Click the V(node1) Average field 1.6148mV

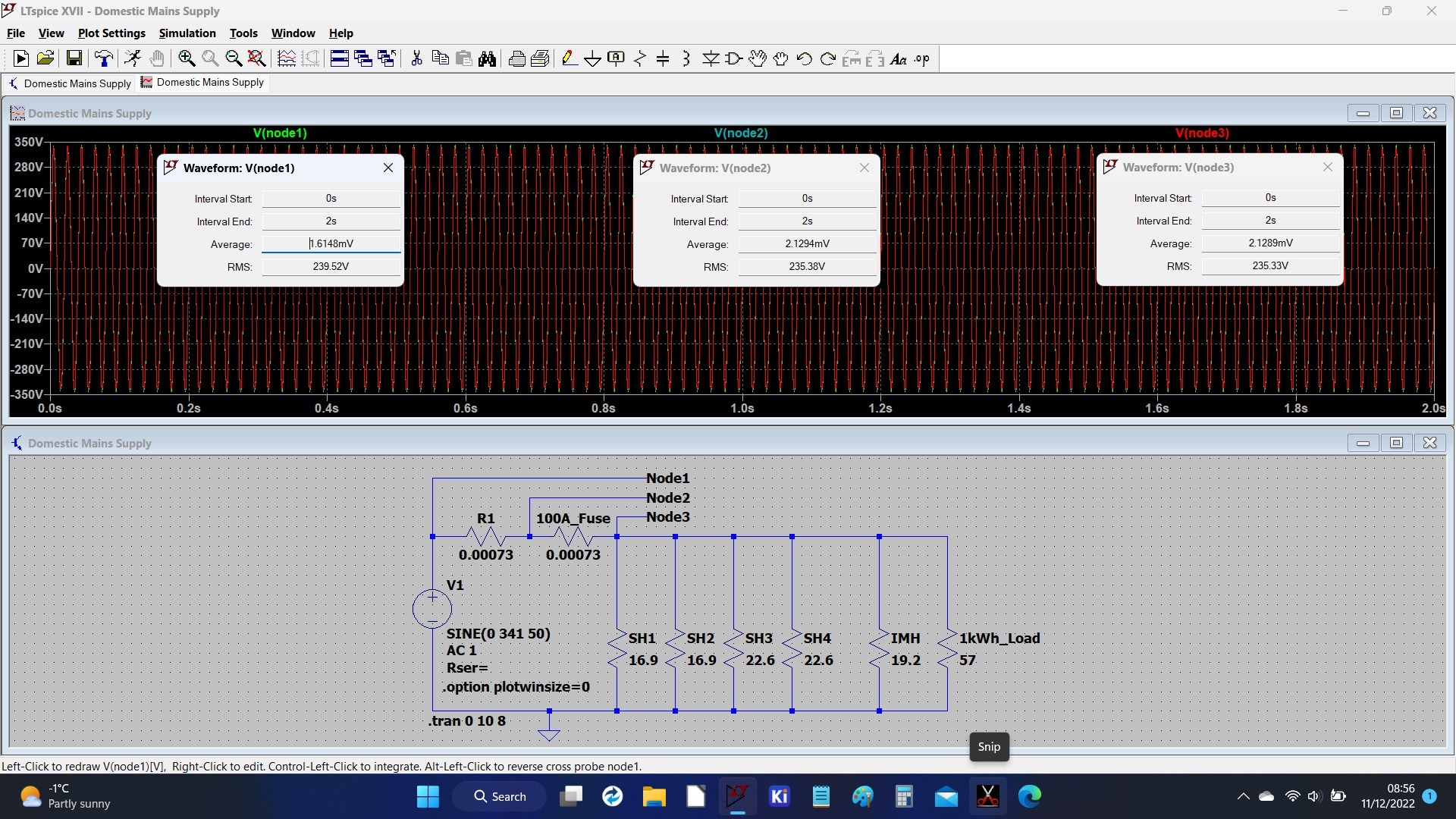pyautogui.click(x=331, y=243)
